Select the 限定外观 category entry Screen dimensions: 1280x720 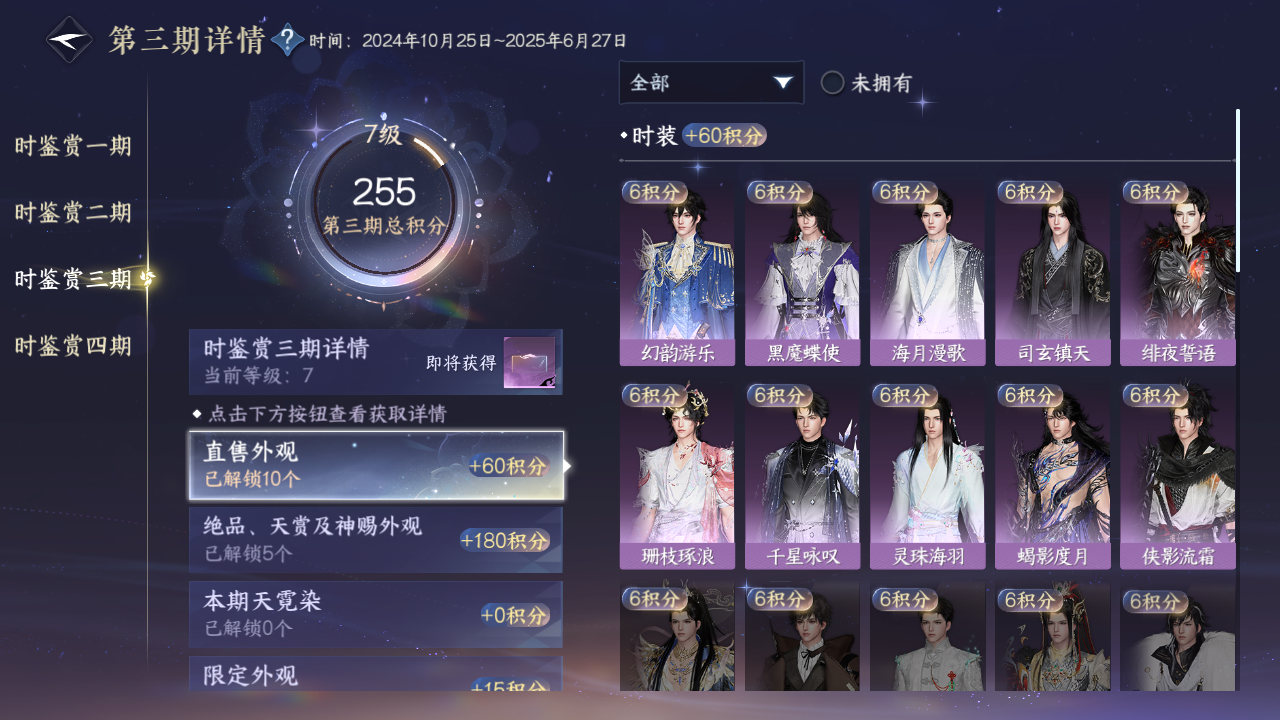[x=376, y=674]
